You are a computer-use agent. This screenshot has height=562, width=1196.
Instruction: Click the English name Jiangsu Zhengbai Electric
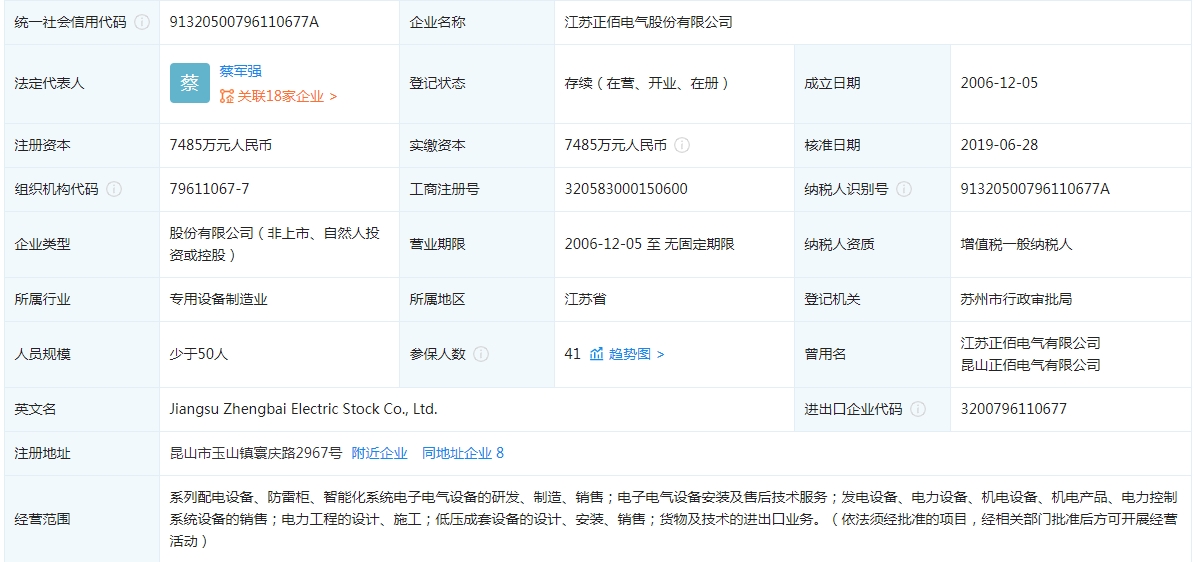(x=304, y=409)
